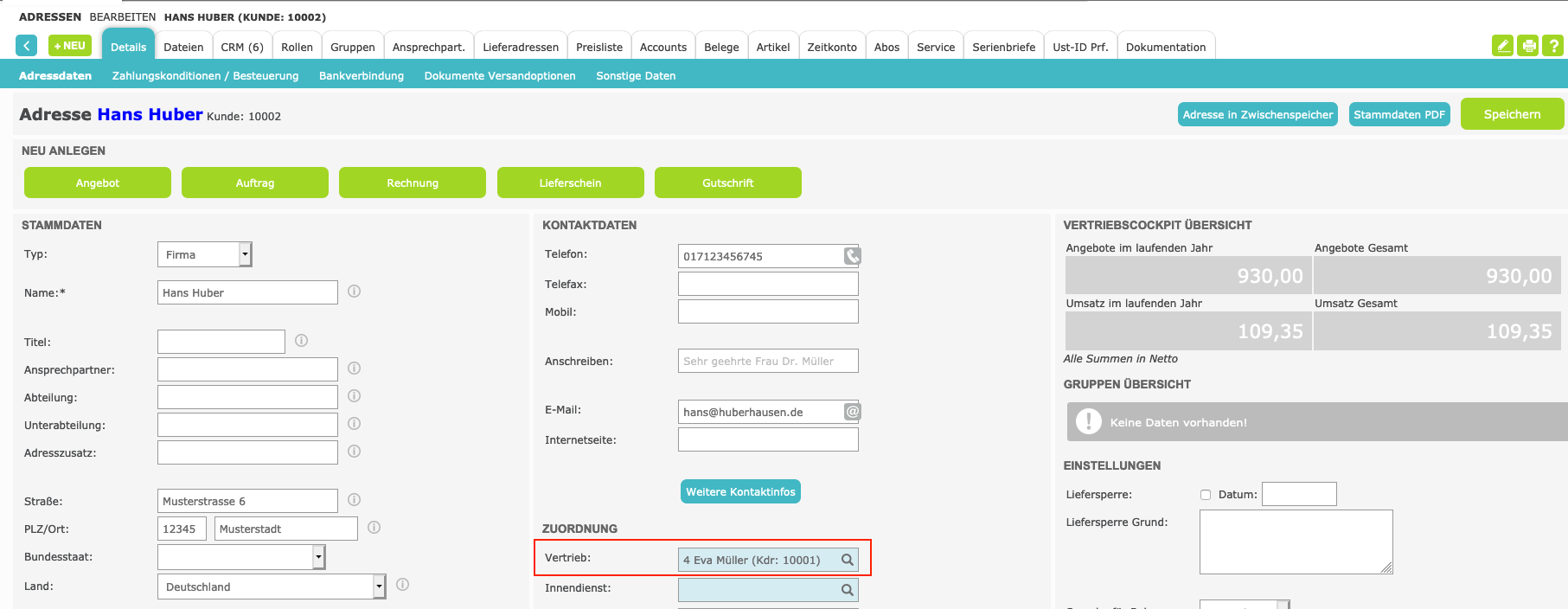Click the Straße input field

[x=247, y=501]
